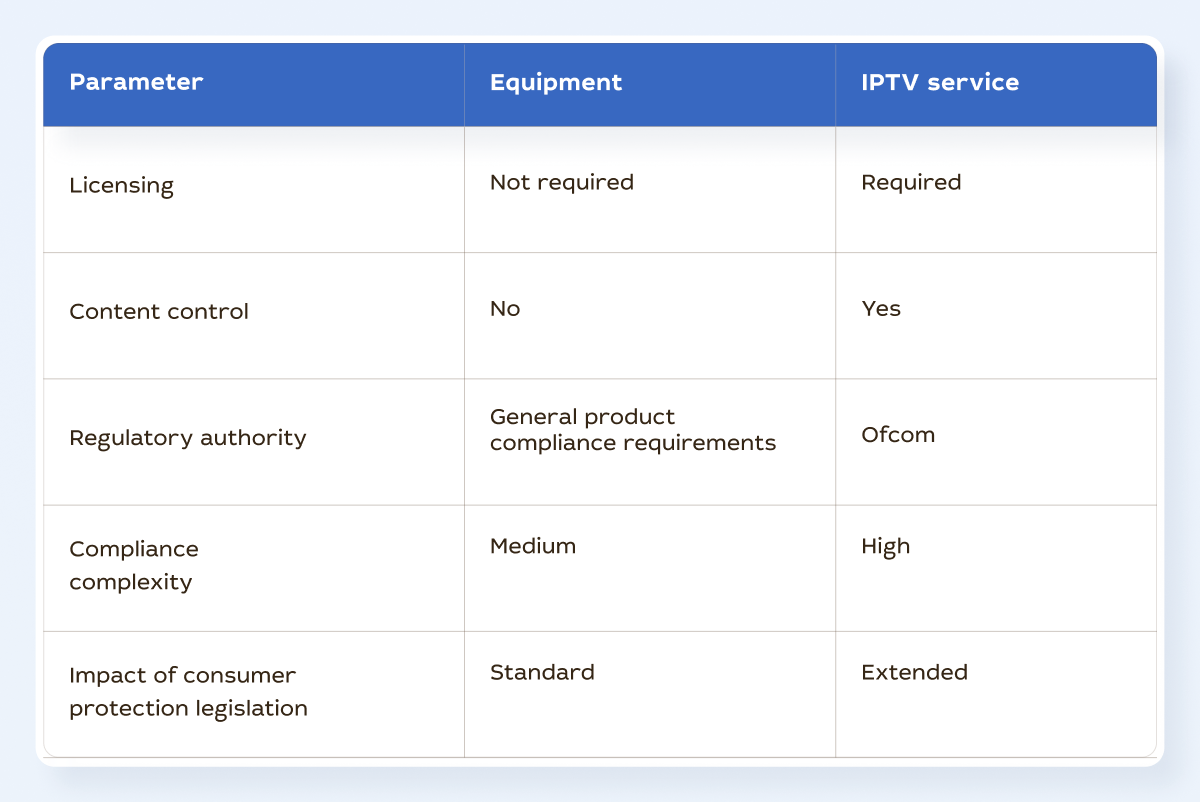The height and width of the screenshot is (802, 1200).
Task: Click the 'Required' licensing cell
Action: pos(911,182)
